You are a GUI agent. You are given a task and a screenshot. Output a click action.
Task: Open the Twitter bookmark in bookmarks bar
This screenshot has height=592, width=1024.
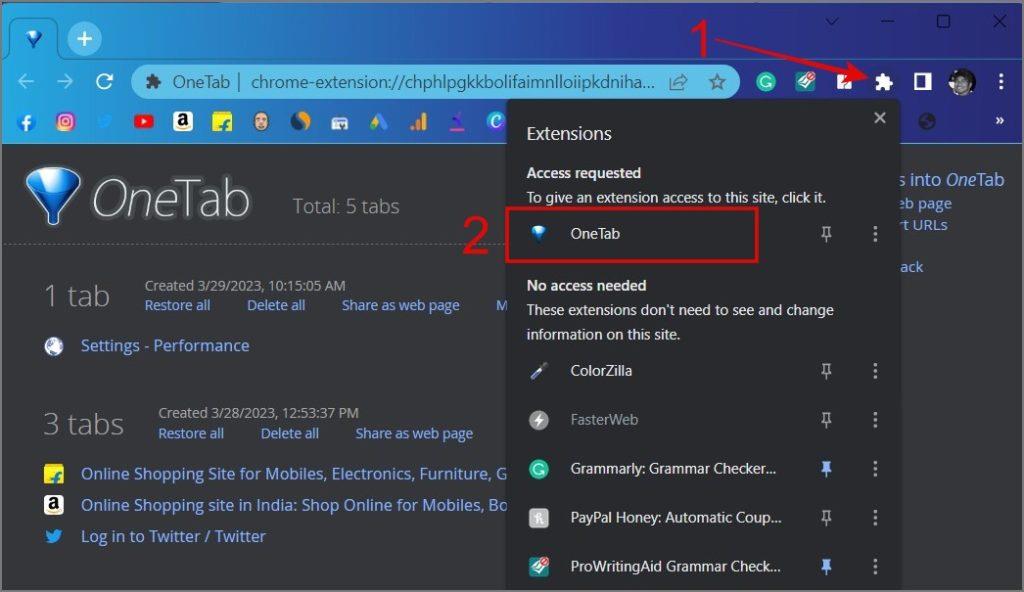pos(104,122)
